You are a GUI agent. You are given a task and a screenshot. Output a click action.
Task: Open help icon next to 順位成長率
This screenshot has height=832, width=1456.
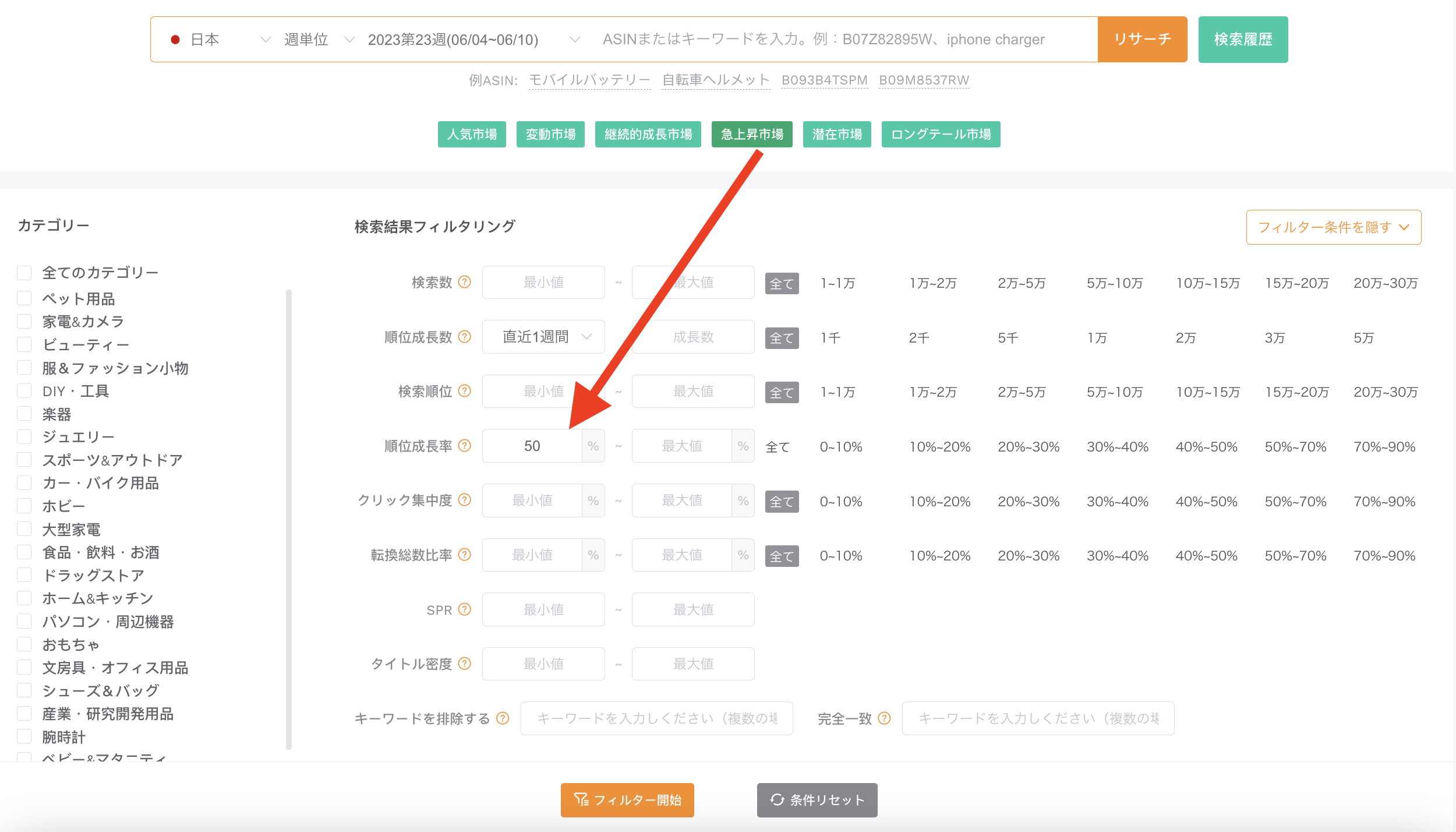tap(464, 446)
